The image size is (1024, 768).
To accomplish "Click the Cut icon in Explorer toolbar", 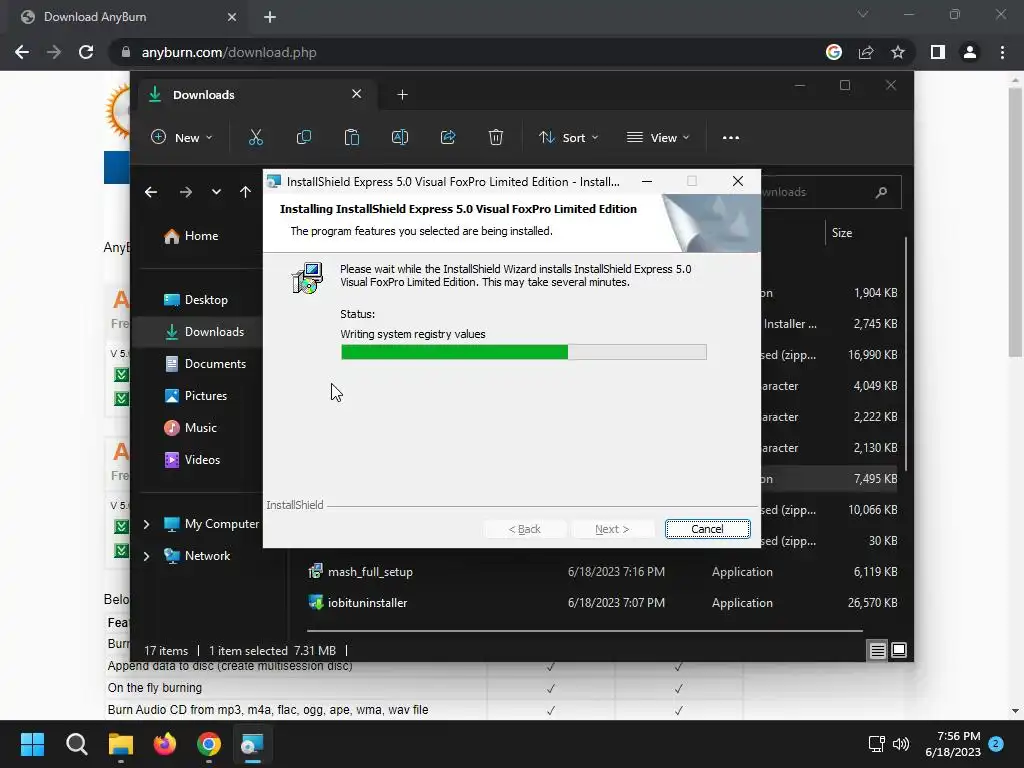I will pyautogui.click(x=255, y=138).
